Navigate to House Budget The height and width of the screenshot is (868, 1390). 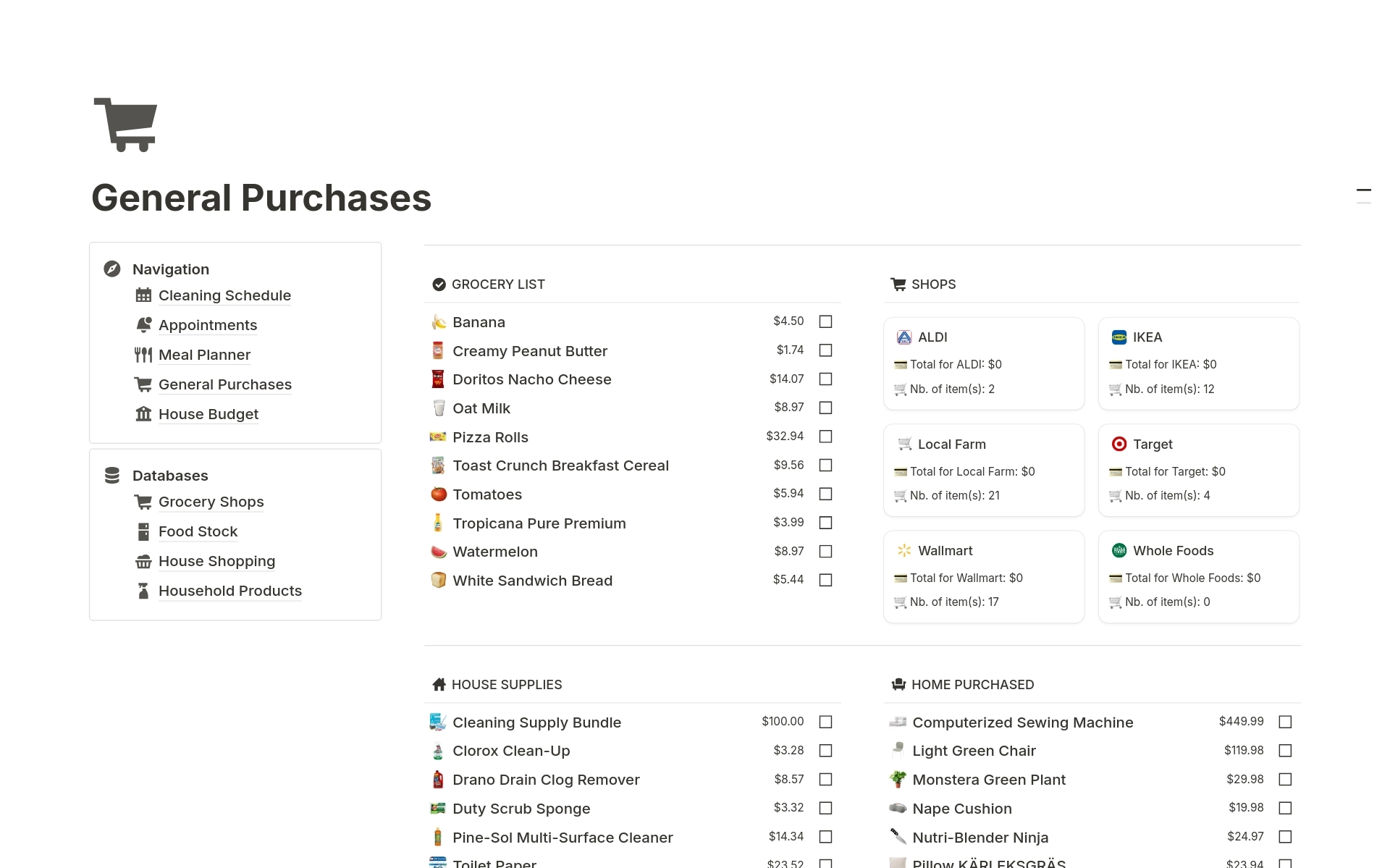(208, 414)
